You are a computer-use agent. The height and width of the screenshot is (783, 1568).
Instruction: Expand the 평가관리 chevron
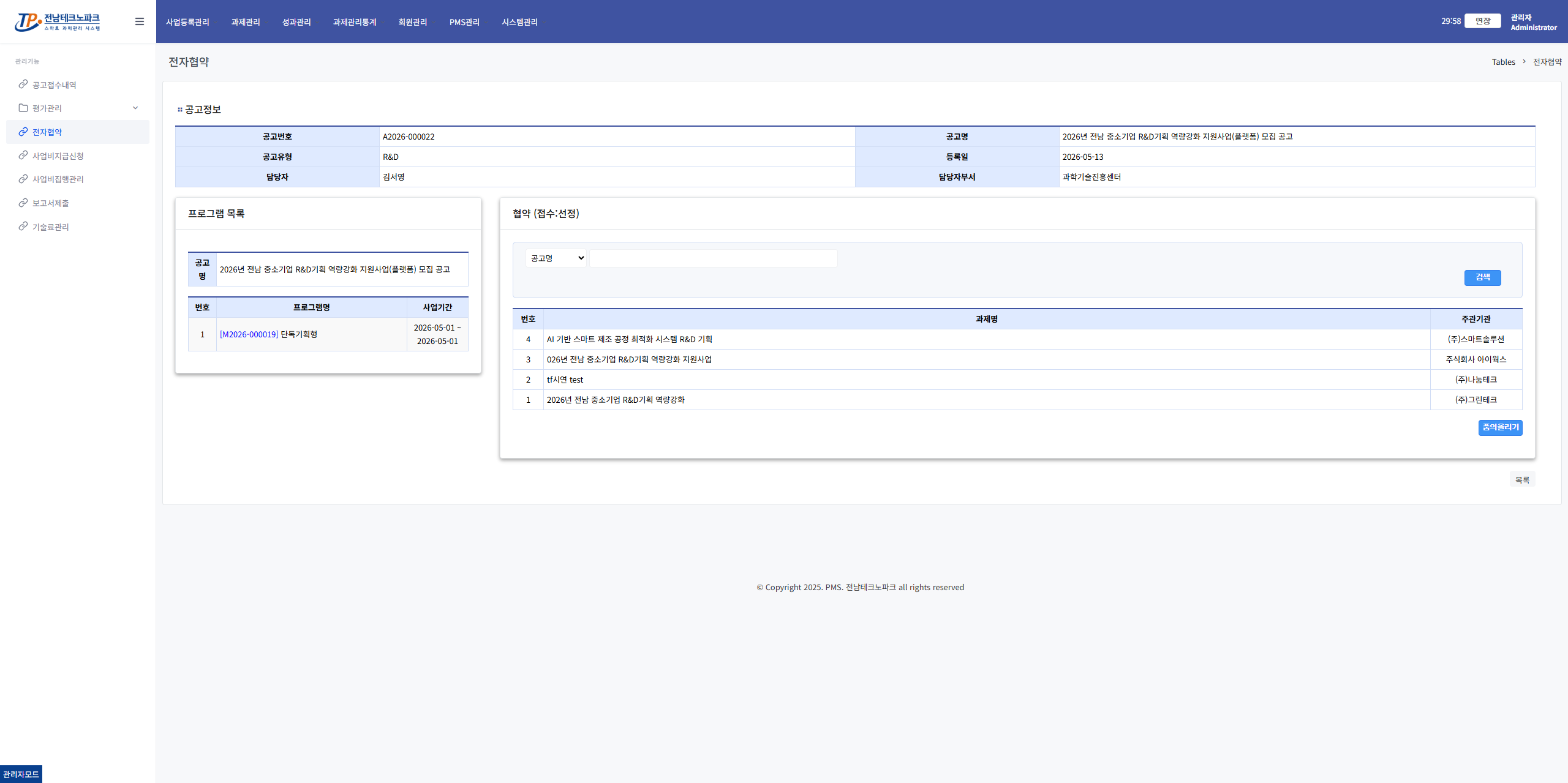tap(135, 108)
